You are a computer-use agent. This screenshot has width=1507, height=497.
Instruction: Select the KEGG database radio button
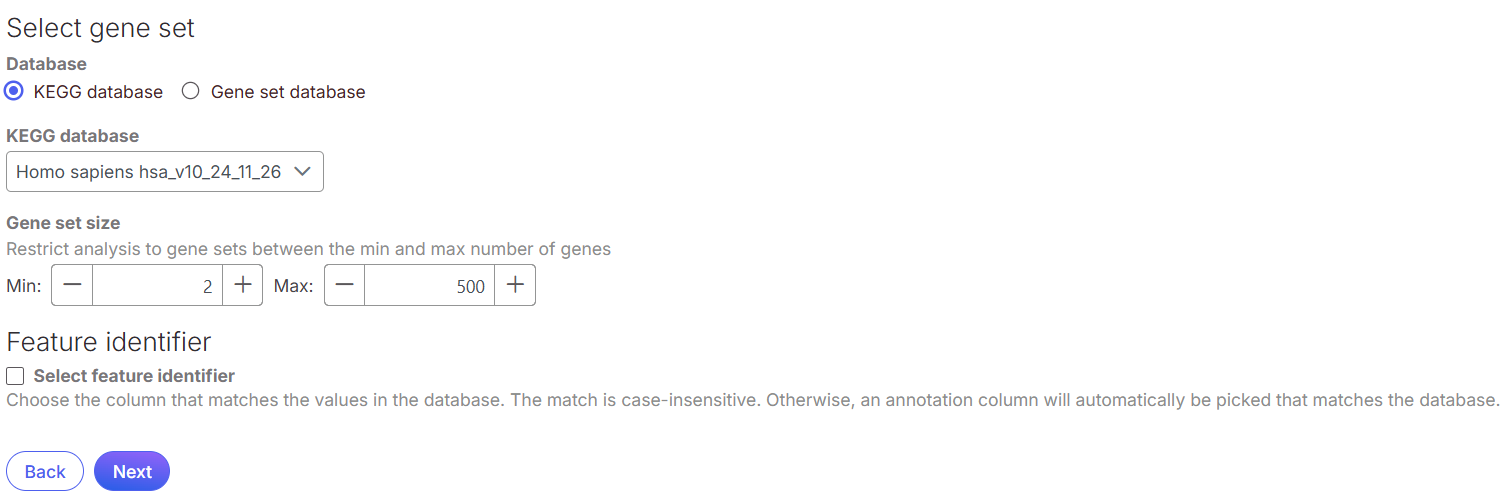[x=14, y=92]
